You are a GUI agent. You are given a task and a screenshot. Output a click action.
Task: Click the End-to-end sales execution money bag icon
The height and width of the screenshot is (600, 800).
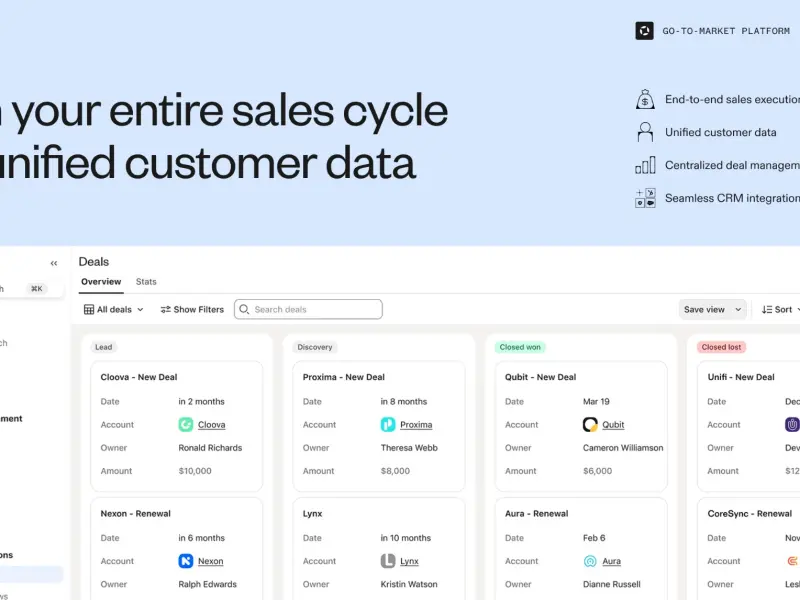pos(645,99)
